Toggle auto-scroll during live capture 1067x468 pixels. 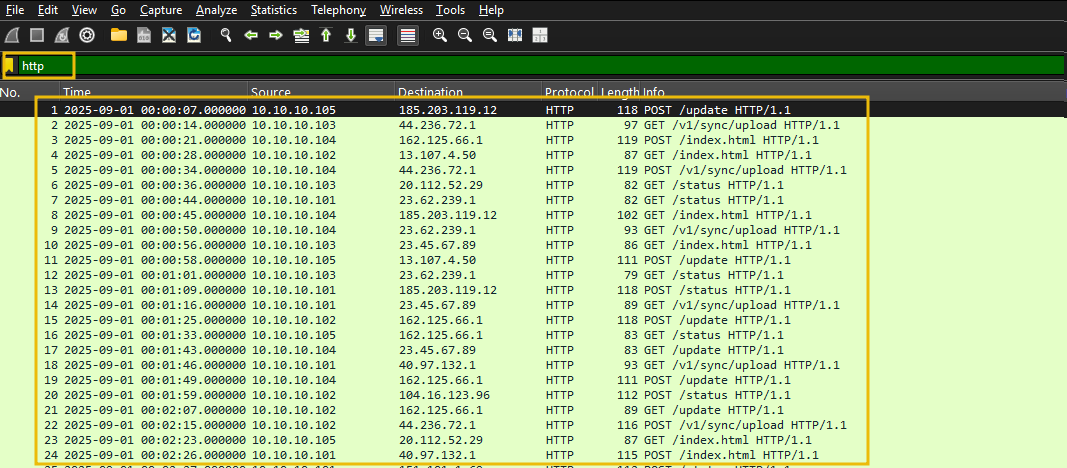tap(376, 35)
